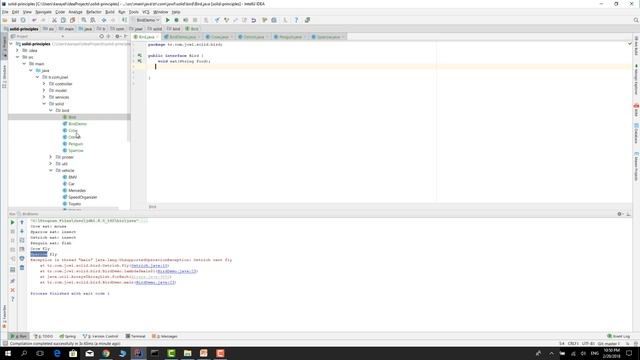Click the help question mark in Run panel
Screen dimensions: 640x360
tap(12, 299)
